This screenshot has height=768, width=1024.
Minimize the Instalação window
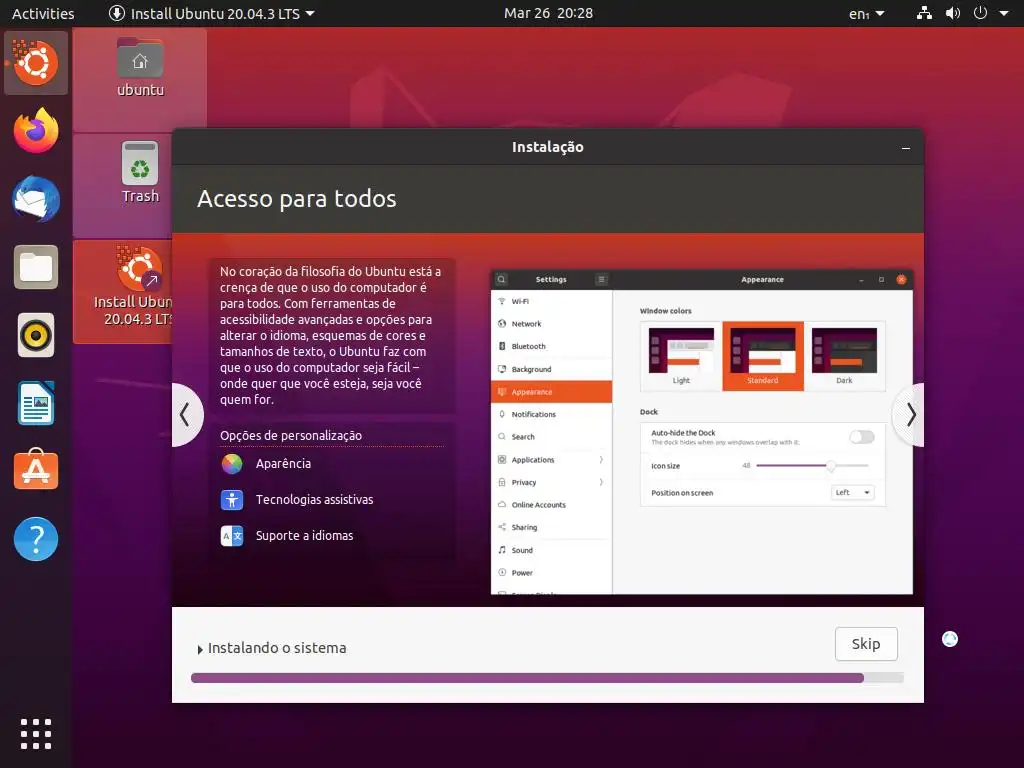pyautogui.click(x=906, y=148)
